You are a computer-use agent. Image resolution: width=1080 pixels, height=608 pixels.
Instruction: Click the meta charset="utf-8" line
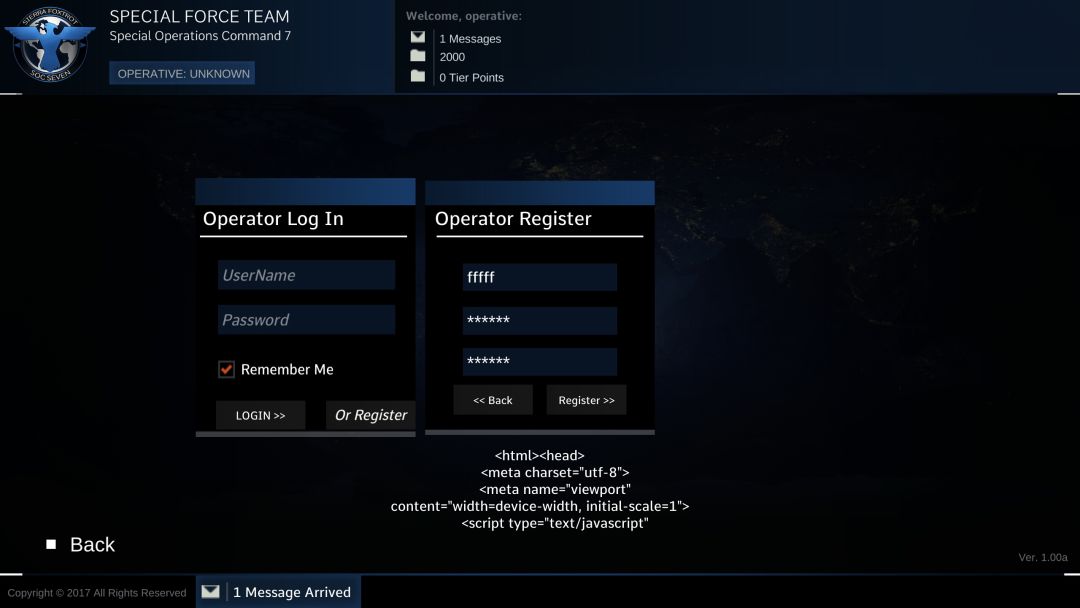pyautogui.click(x=555, y=472)
